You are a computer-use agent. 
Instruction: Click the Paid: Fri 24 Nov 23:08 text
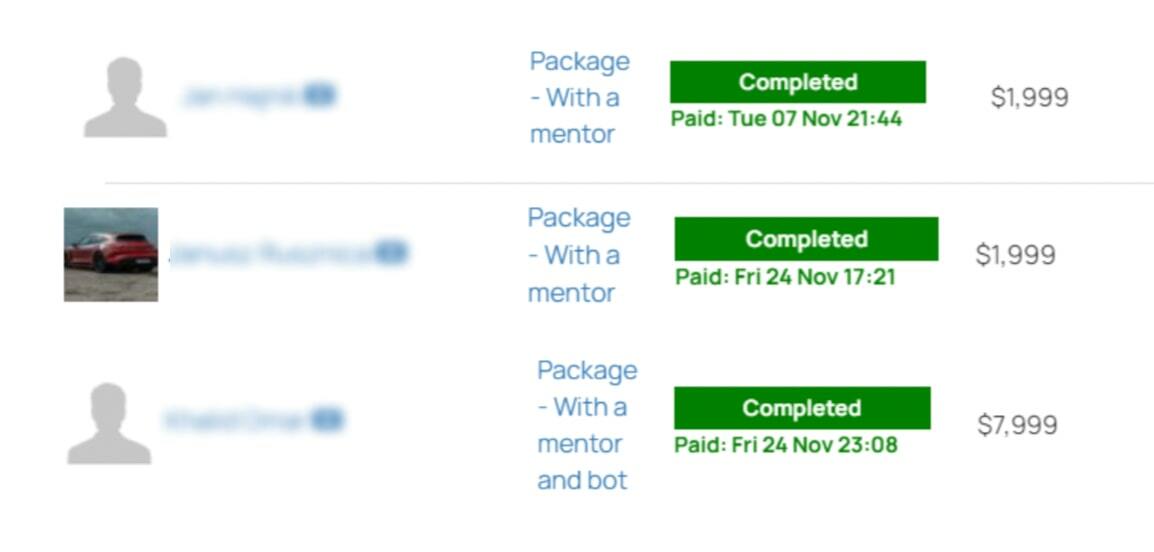785,445
